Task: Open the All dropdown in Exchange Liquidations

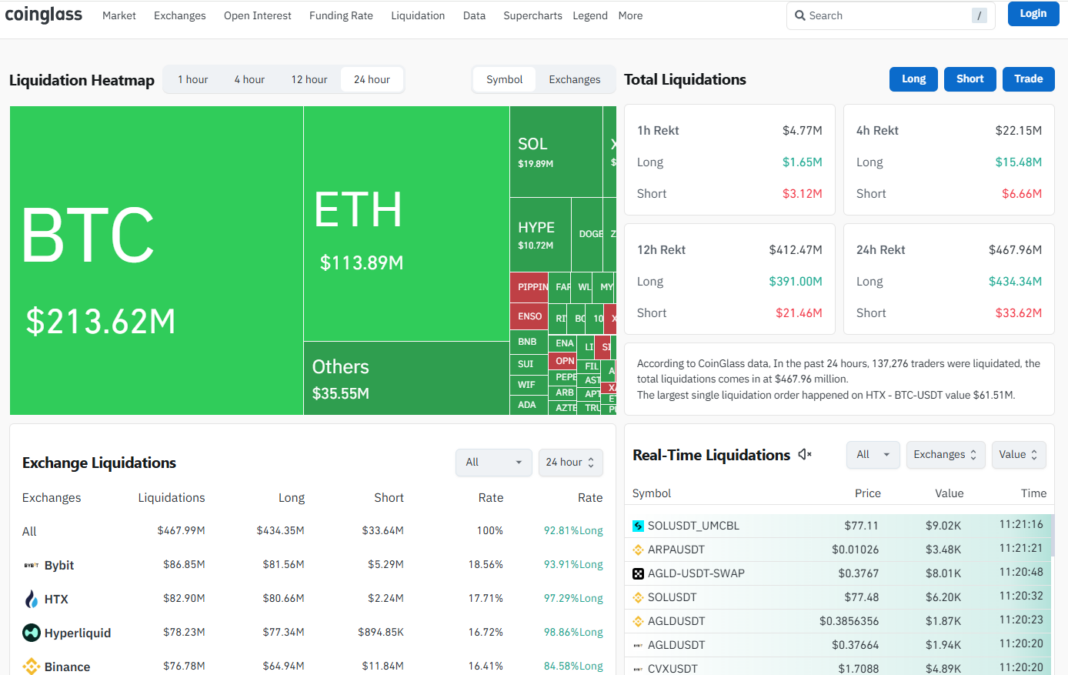Action: coord(493,462)
